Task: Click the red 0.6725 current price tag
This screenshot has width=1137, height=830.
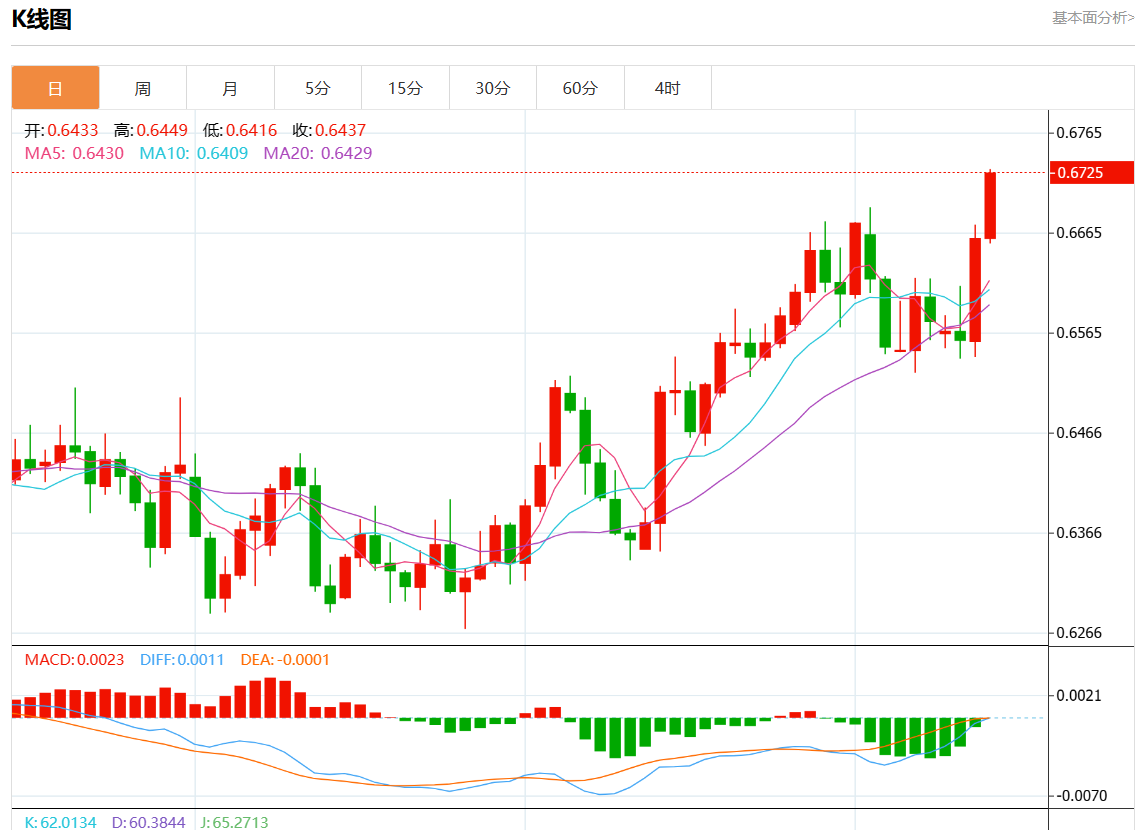Action: (1091, 173)
